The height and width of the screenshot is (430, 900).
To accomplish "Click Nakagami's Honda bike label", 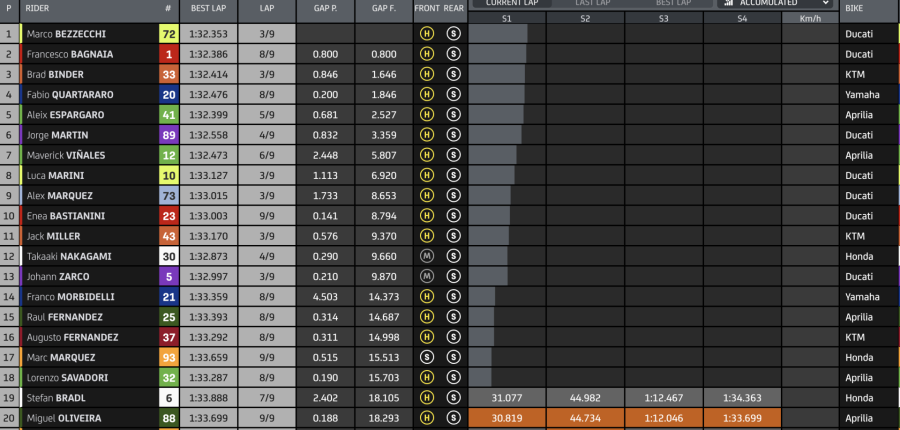I will (859, 256).
